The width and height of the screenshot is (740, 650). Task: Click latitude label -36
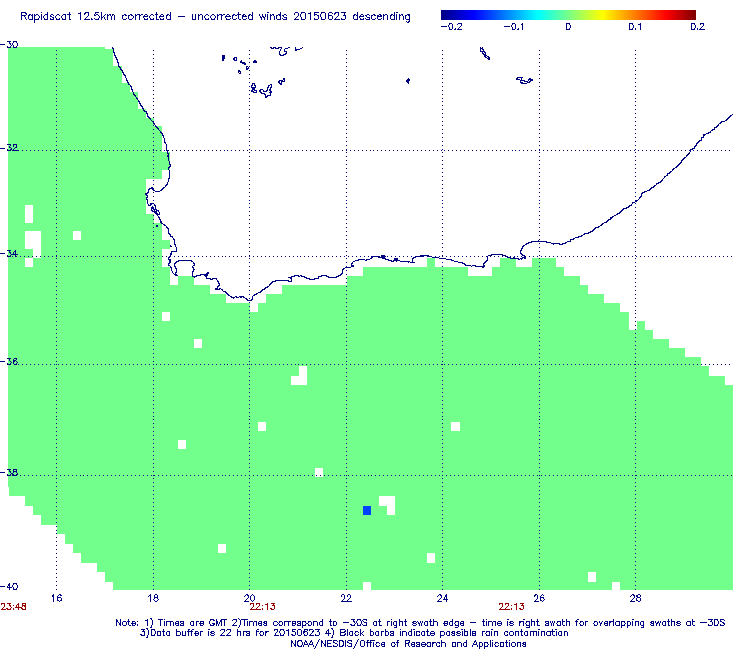click(9, 362)
